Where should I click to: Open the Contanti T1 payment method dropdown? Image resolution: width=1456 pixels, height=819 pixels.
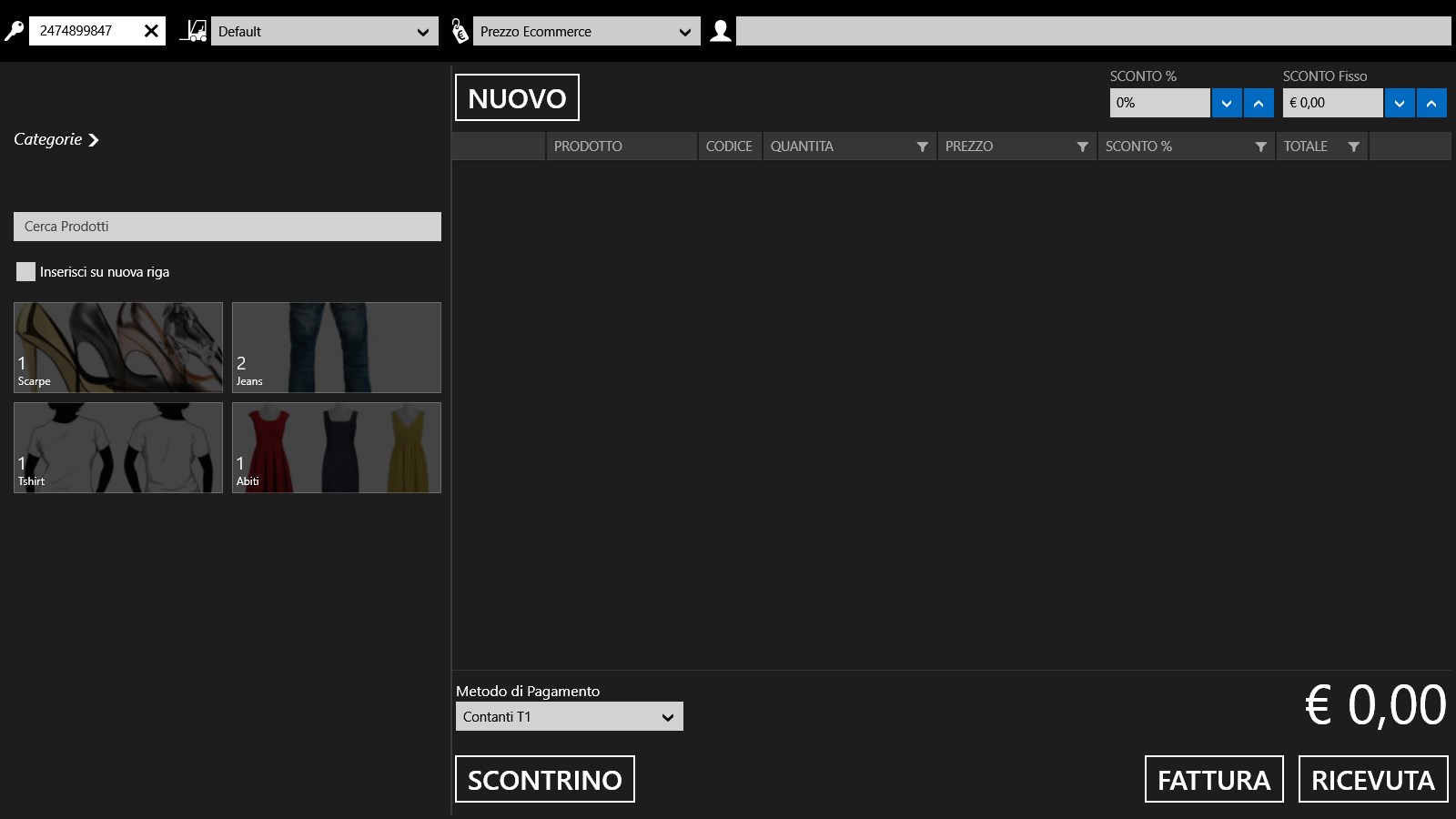tap(569, 717)
